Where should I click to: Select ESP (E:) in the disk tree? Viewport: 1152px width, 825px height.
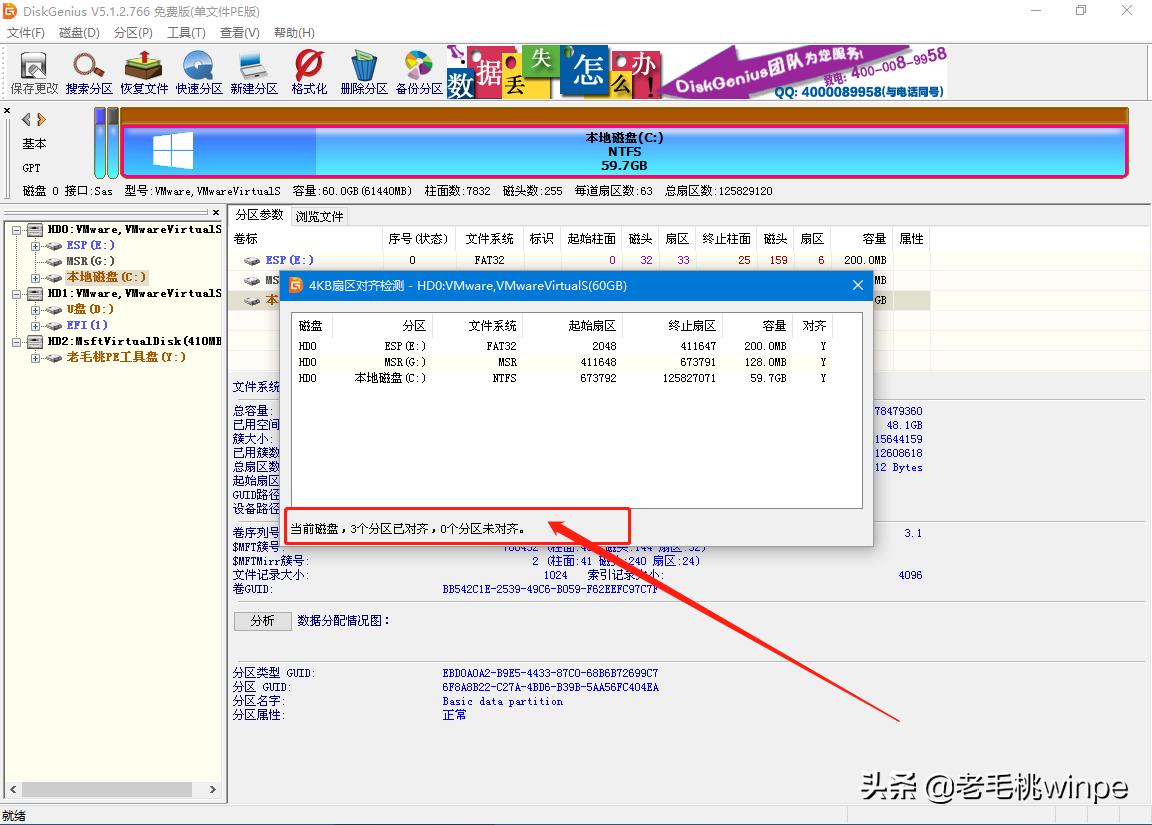[x=90, y=245]
